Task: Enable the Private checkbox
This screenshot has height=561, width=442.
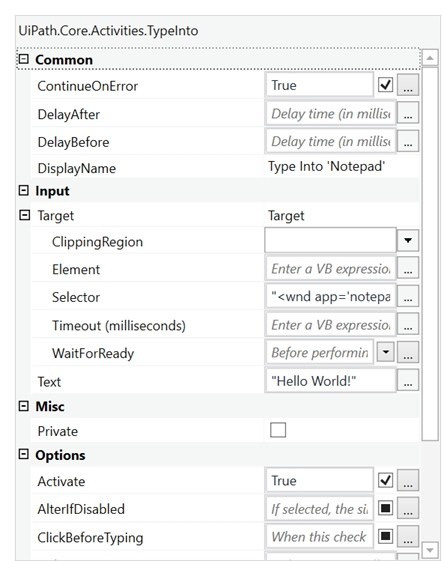Action: 278,430
